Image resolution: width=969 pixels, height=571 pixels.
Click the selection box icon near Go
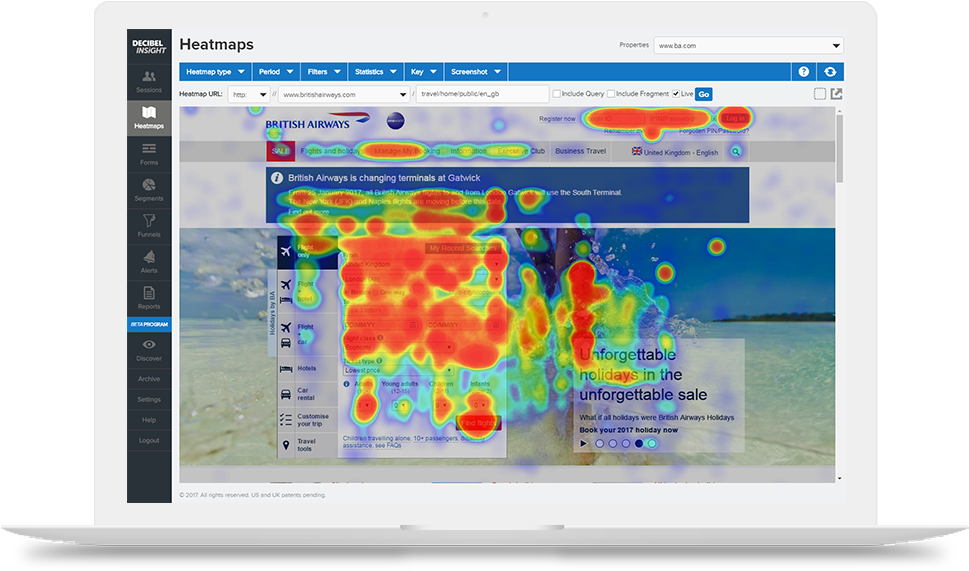819,94
